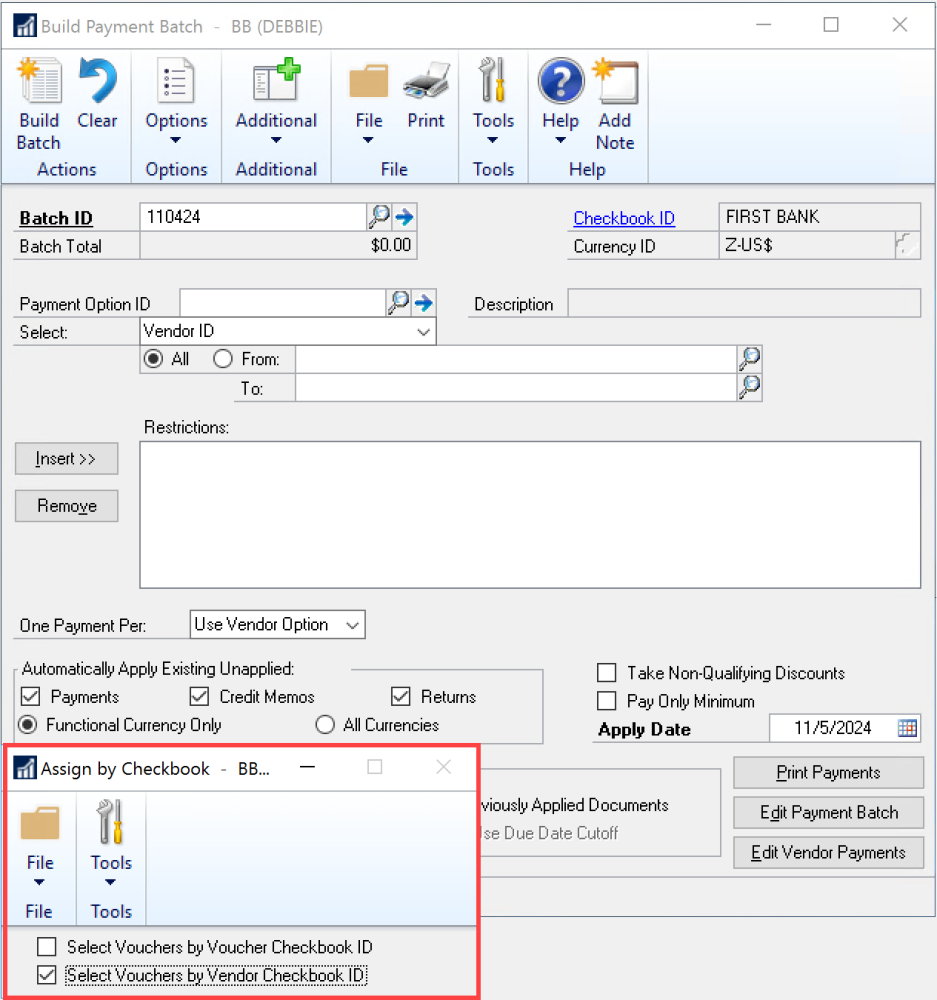Click the Print printer icon
Image resolution: width=937 pixels, height=1000 pixels.
click(x=426, y=81)
